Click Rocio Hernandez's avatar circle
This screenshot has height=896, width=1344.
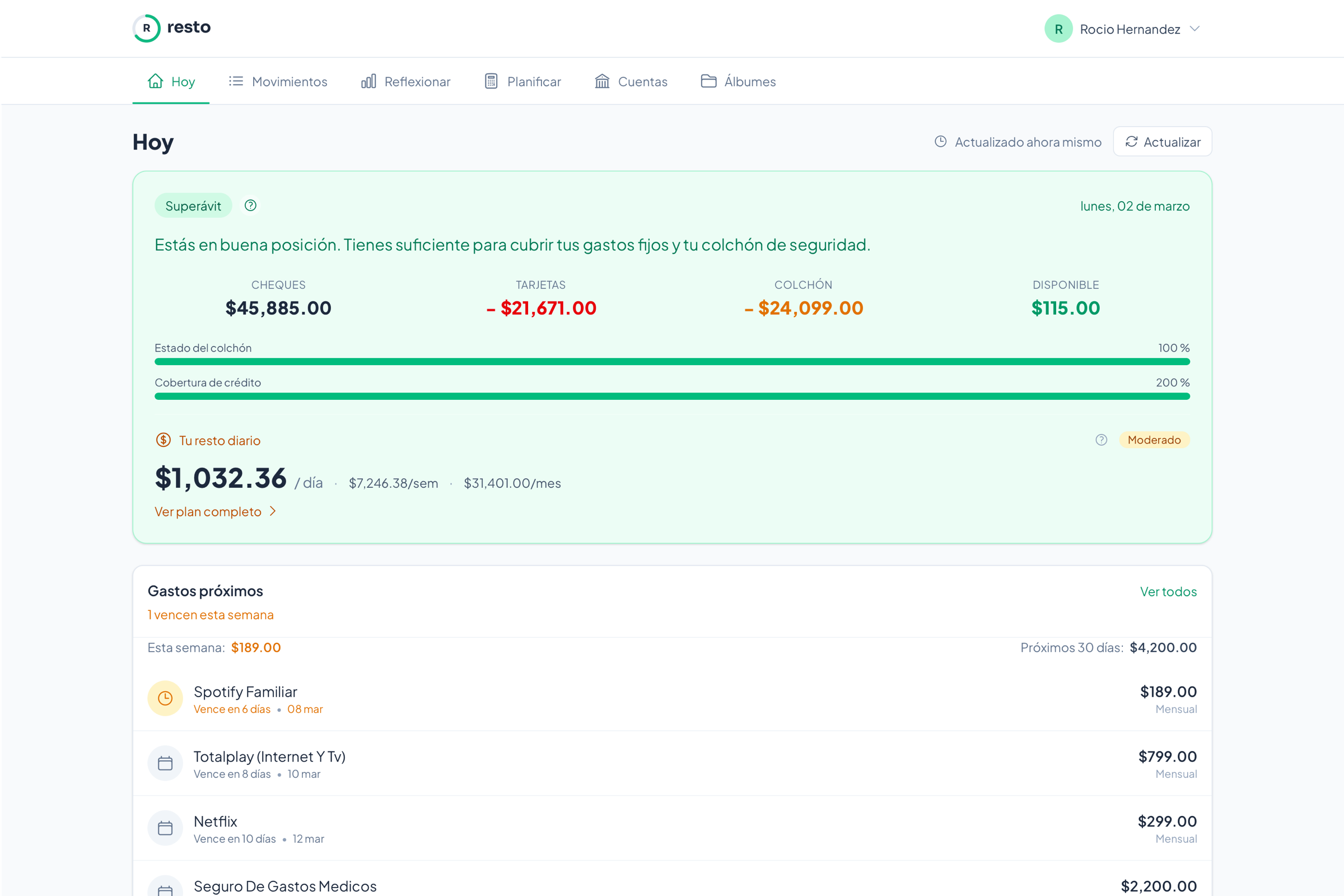(x=1058, y=29)
